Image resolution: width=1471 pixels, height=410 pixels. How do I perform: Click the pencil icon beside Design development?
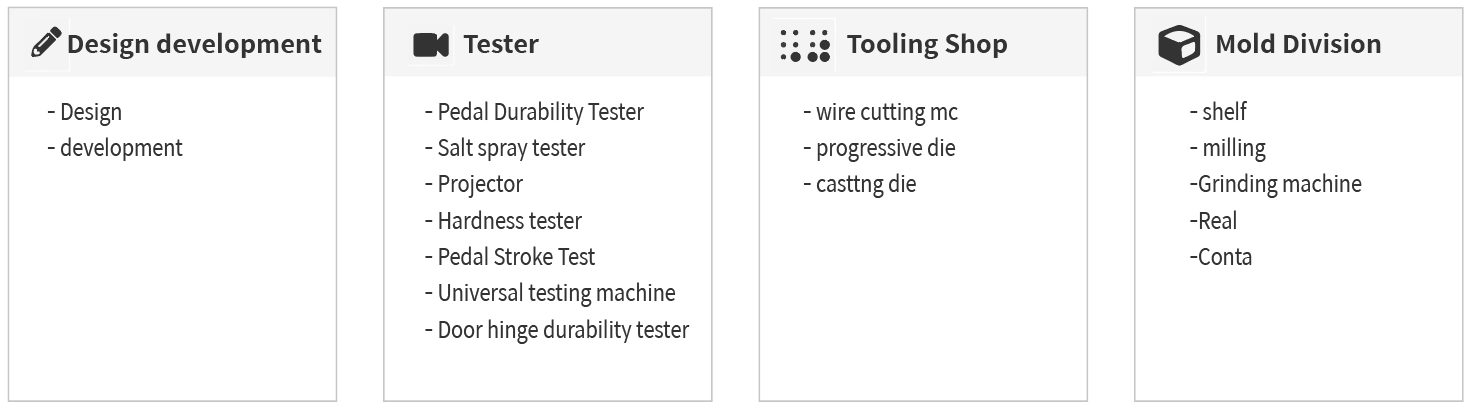click(46, 44)
